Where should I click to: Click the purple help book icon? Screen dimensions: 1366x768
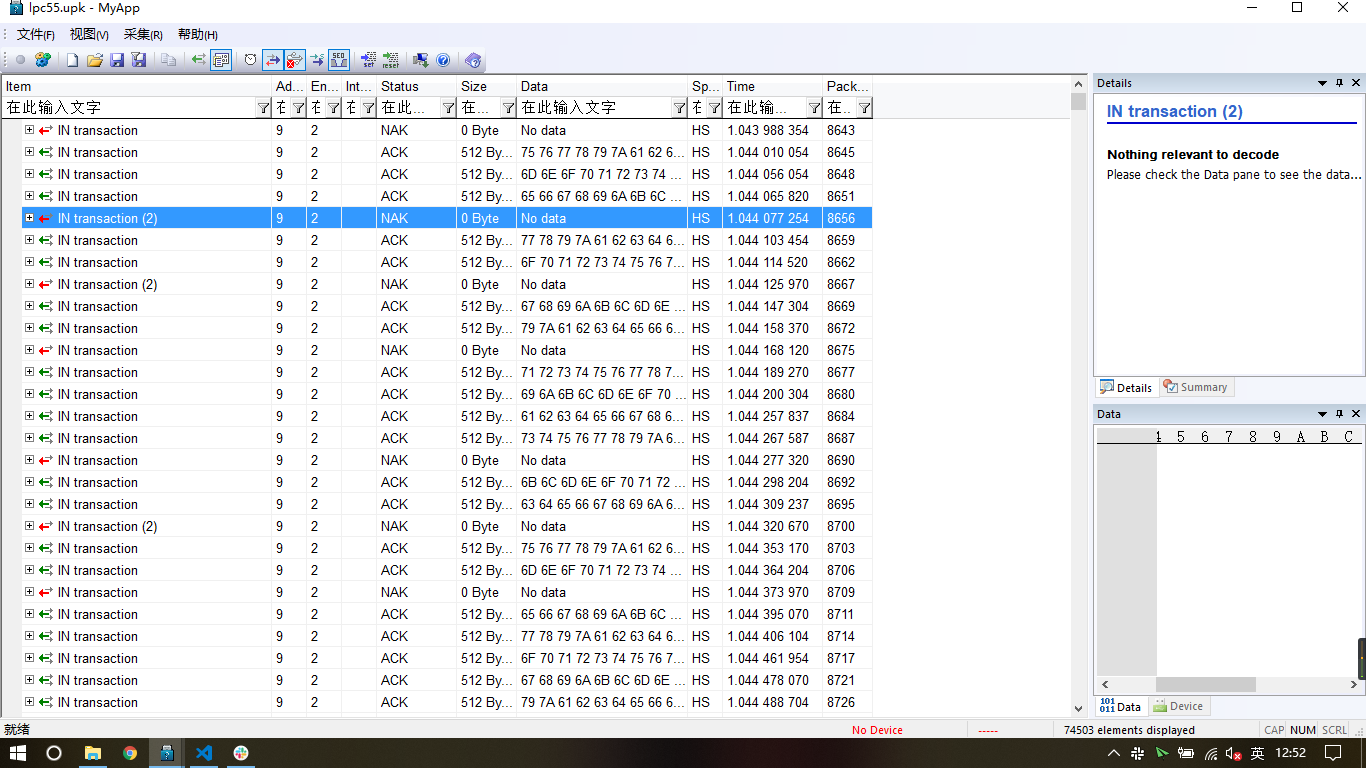[473, 60]
